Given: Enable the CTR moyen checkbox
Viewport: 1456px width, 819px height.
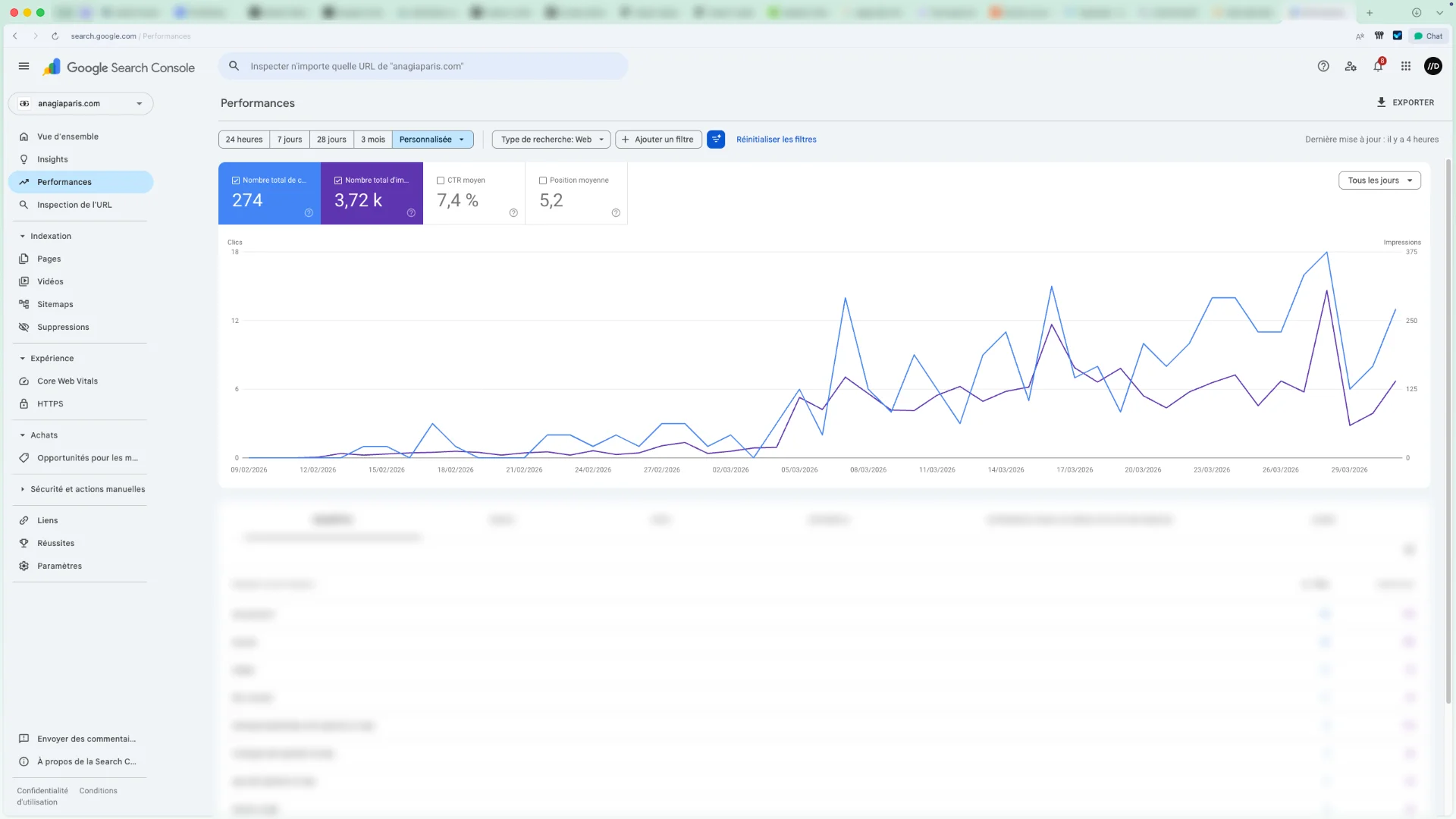Looking at the screenshot, I should click(x=441, y=180).
